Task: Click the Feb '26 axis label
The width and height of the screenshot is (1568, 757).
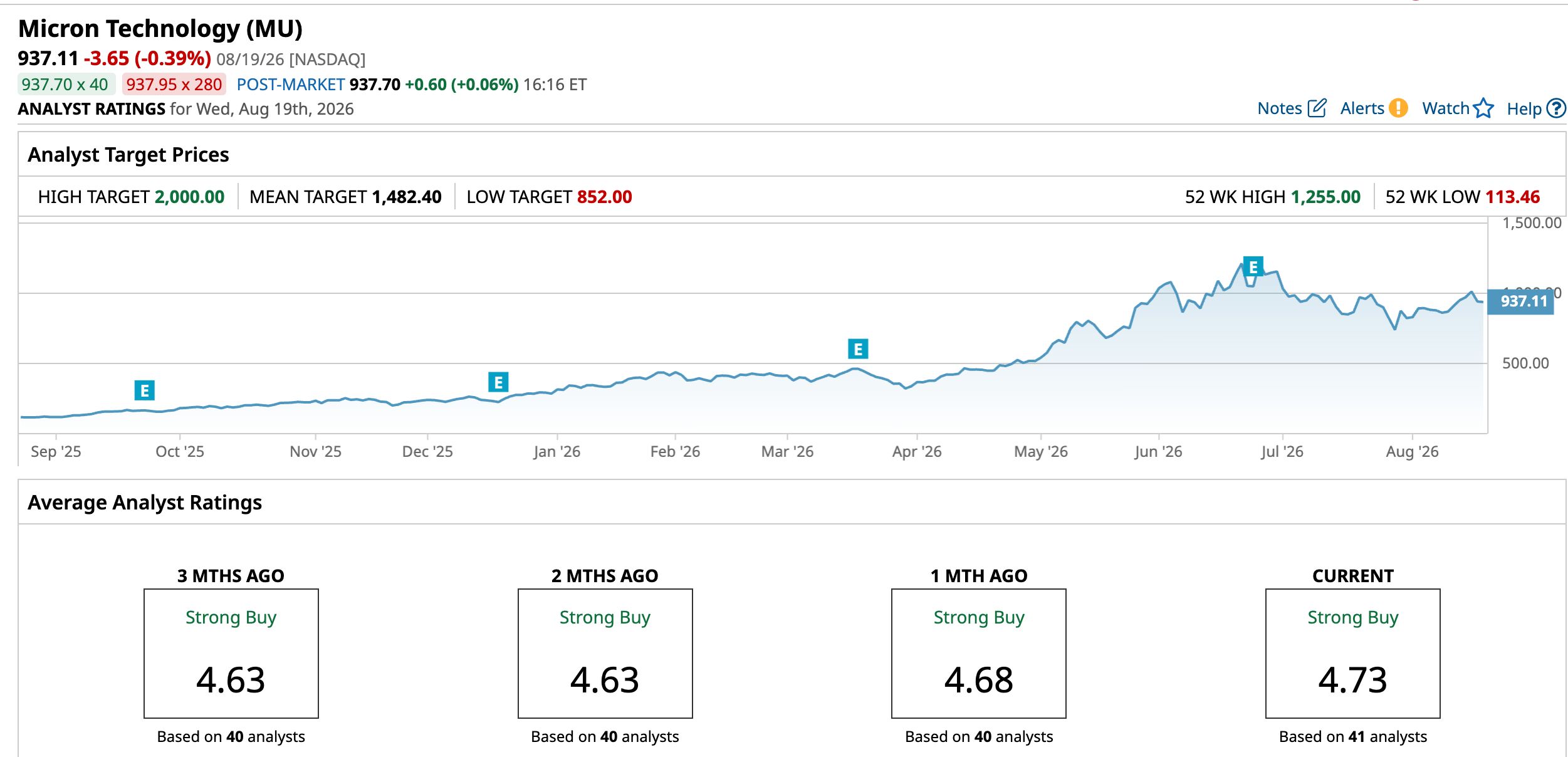Action: (x=675, y=452)
